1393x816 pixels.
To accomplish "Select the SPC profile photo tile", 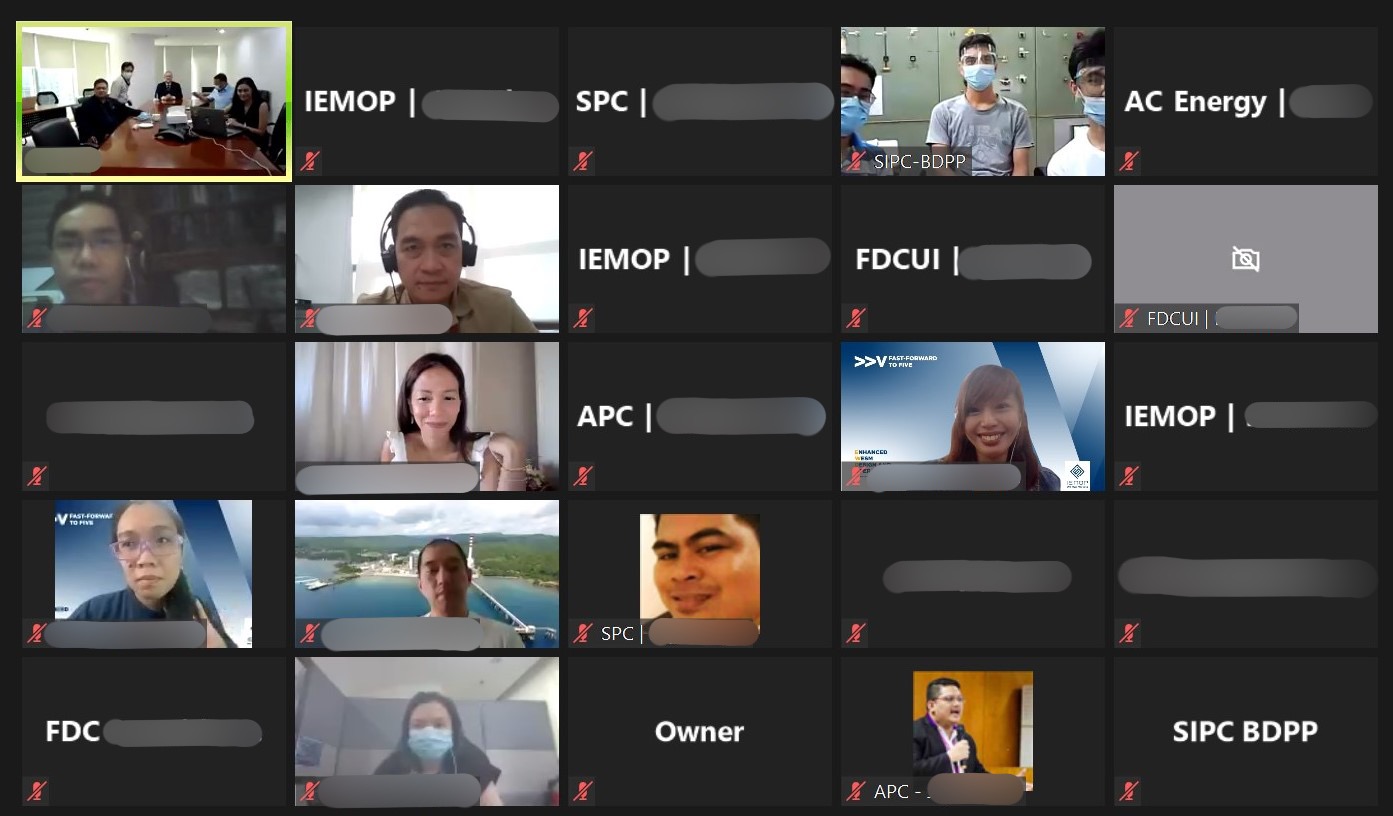I will point(700,574).
